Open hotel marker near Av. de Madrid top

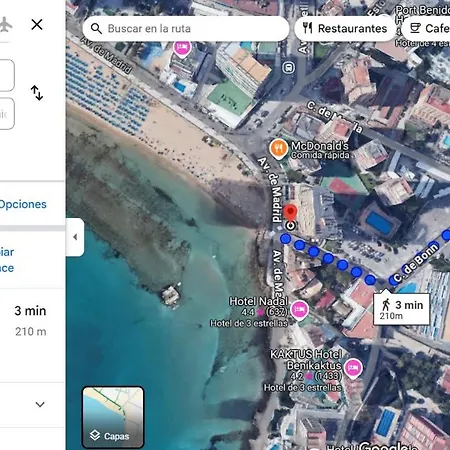(x=182, y=49)
